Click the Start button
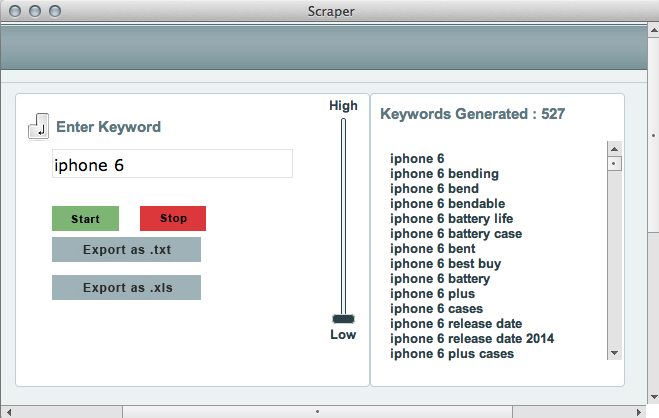 pos(85,218)
